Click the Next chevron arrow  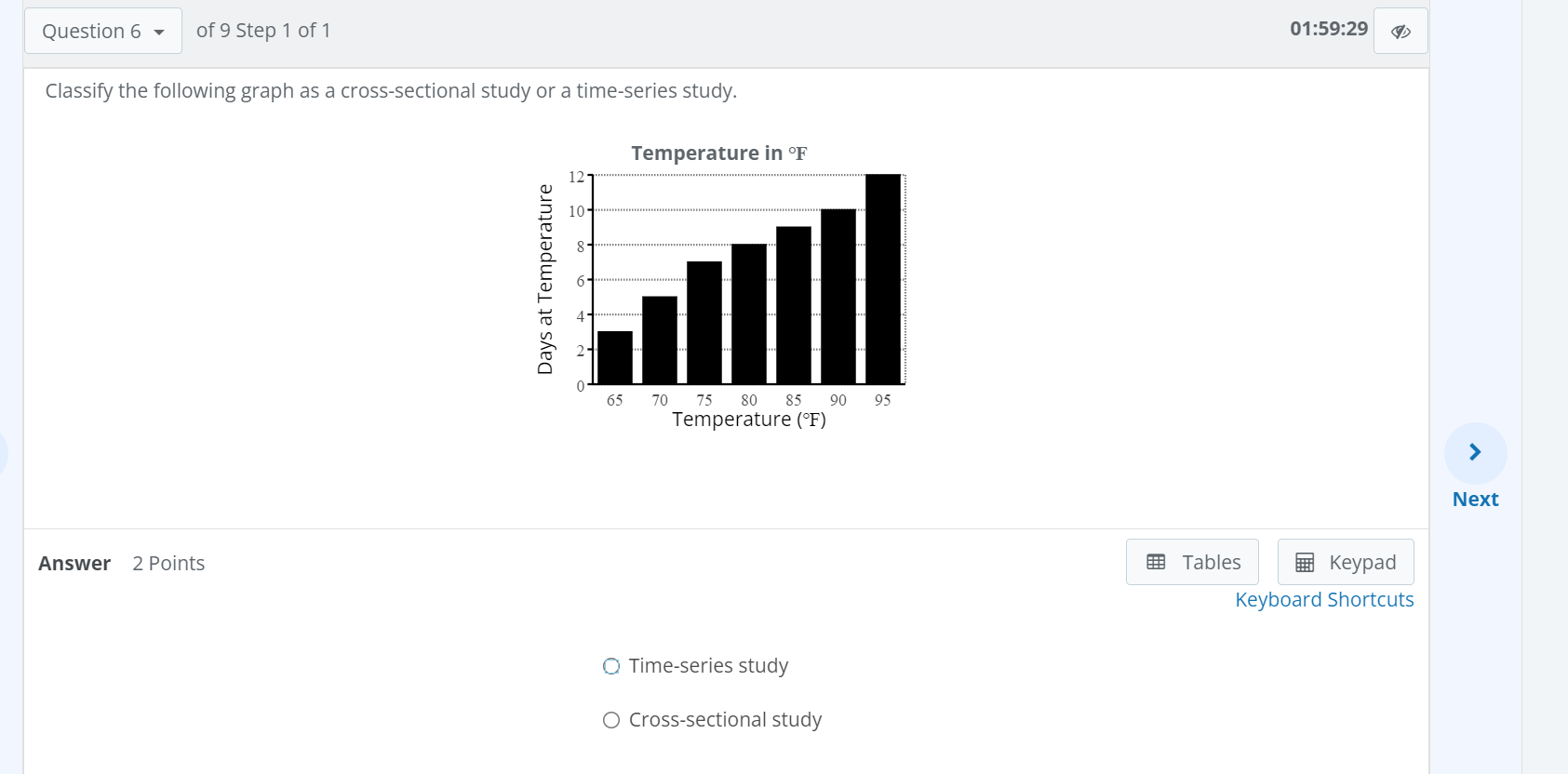pyautogui.click(x=1474, y=451)
